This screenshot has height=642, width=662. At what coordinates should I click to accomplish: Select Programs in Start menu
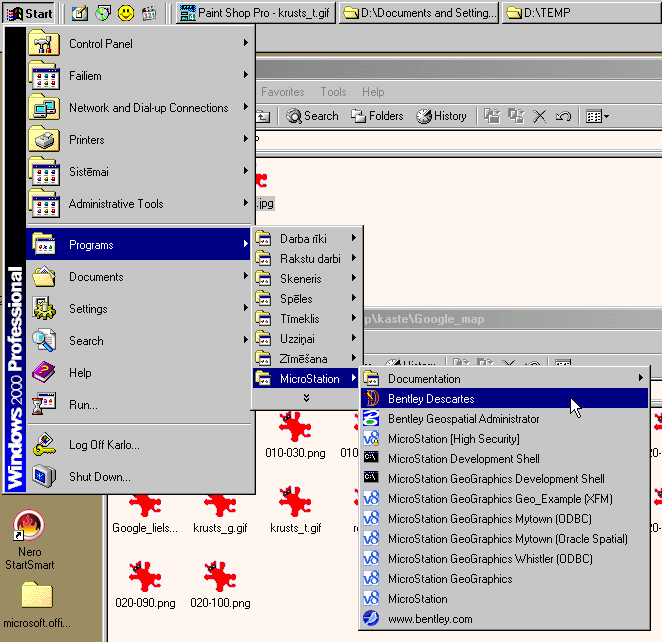coord(139,244)
